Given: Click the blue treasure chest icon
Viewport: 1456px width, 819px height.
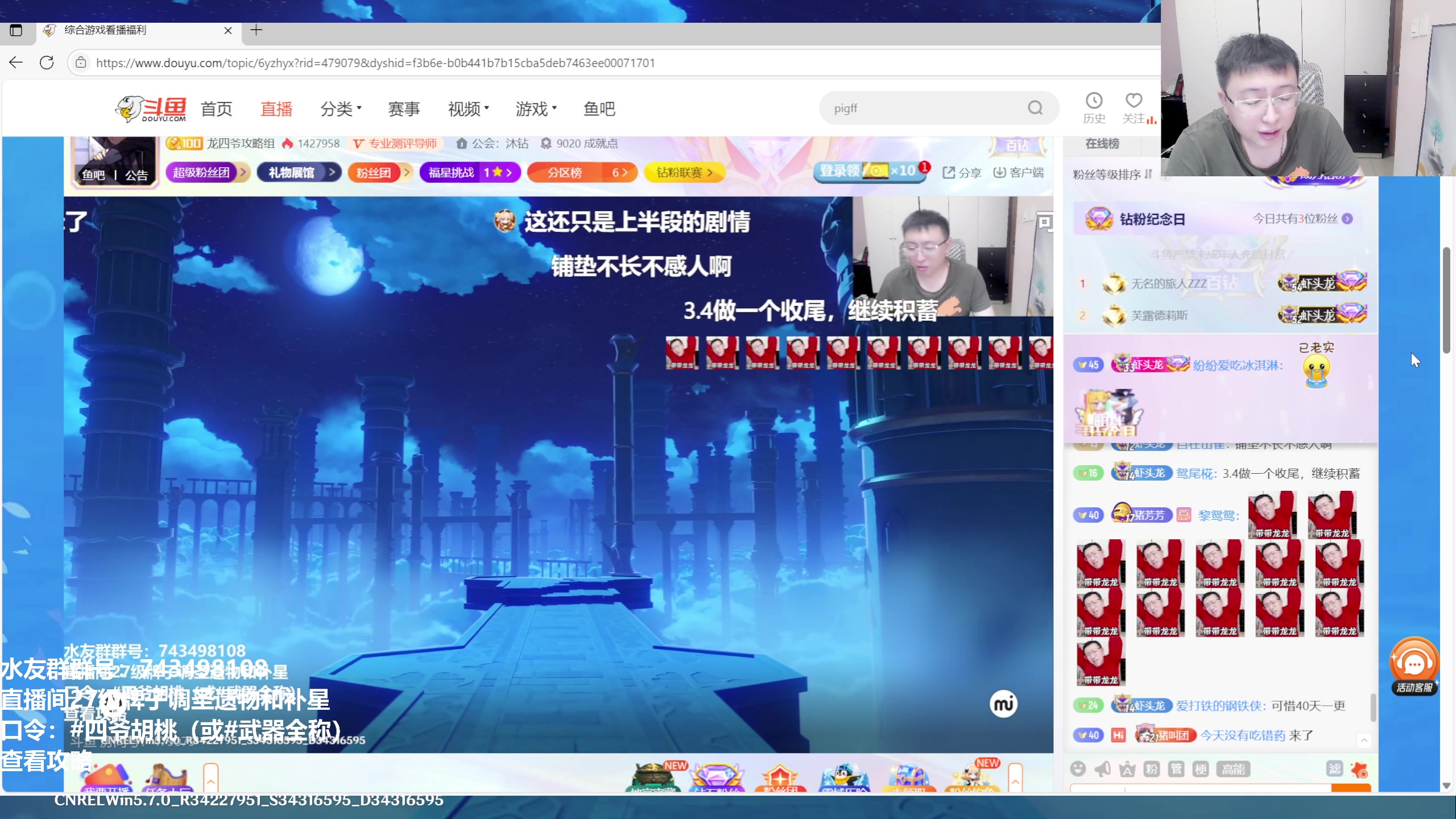Looking at the screenshot, I should (908, 777).
